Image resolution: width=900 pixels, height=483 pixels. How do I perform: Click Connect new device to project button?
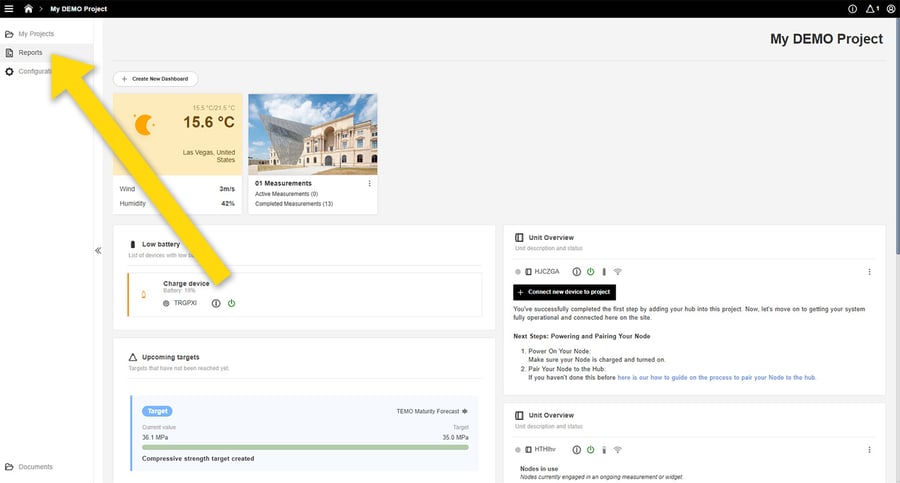[564, 292]
